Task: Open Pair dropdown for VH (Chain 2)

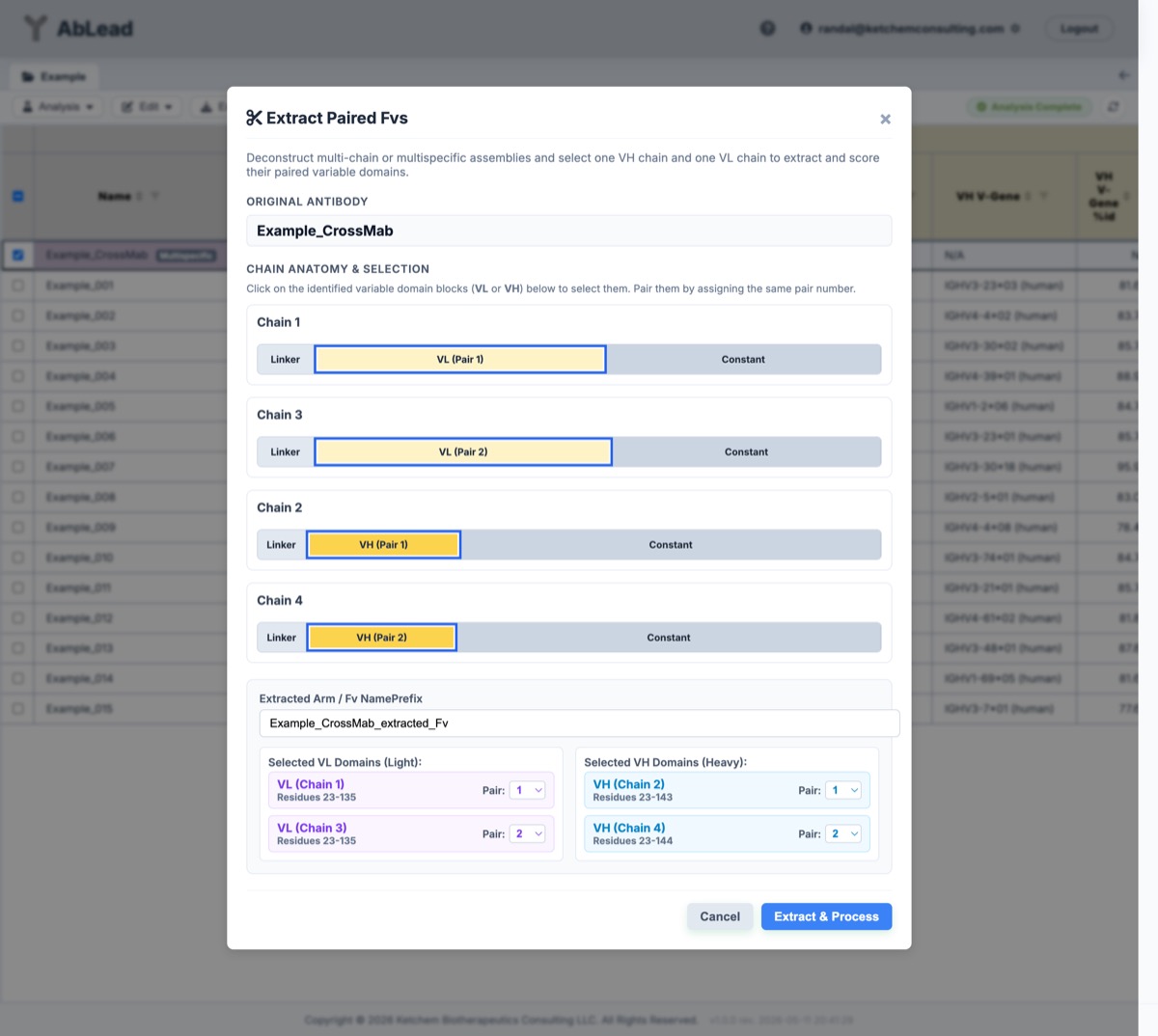Action: 843,790
